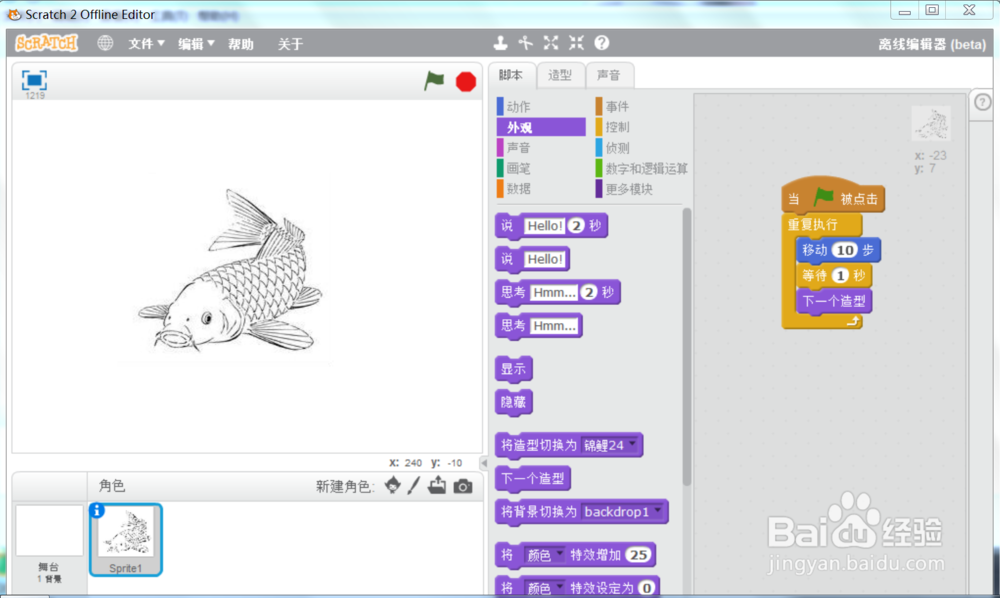Take a sprite photo with the camera icon
1000x598 pixels.
point(462,487)
